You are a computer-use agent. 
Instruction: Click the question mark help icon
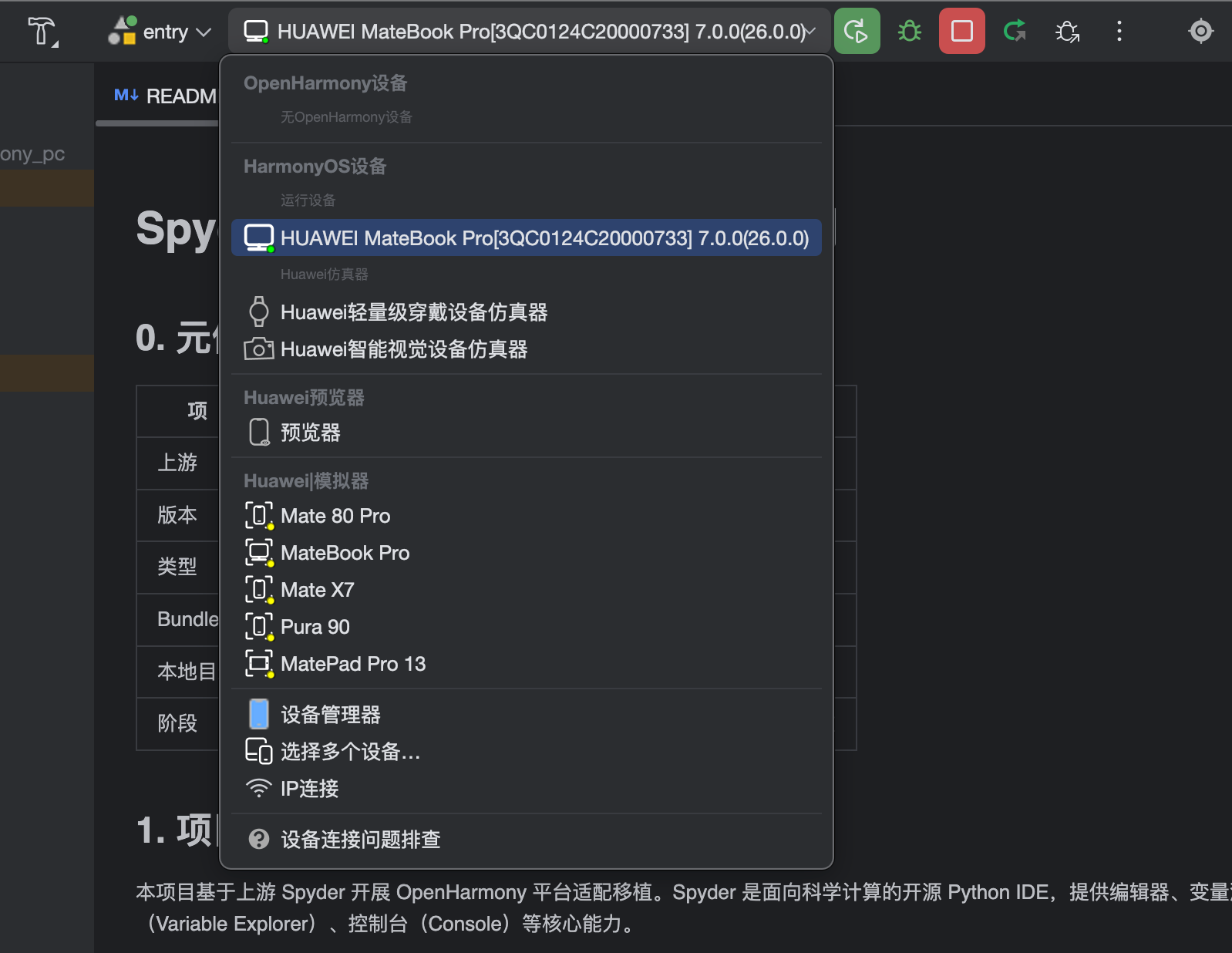259,839
